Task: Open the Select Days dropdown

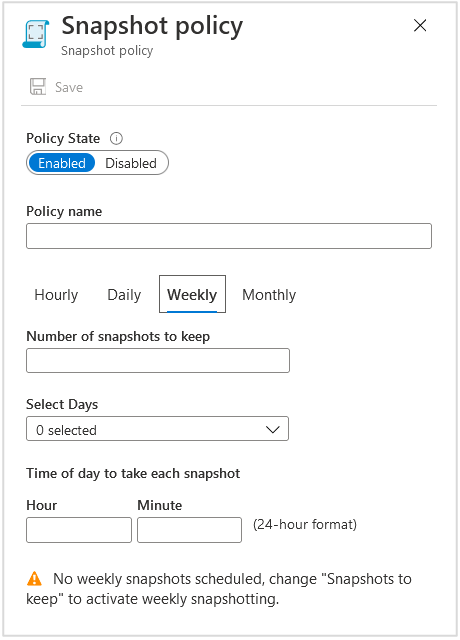Action: [x=158, y=429]
